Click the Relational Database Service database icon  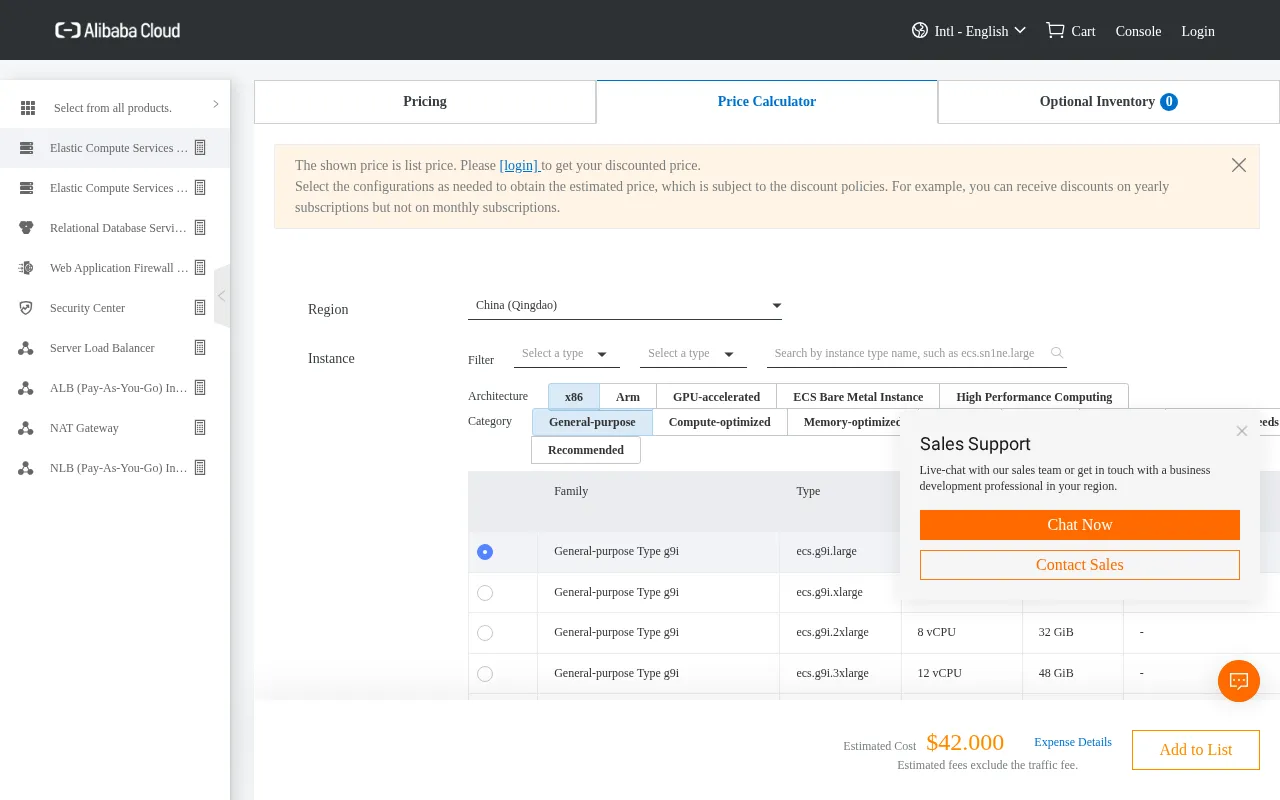click(x=27, y=228)
